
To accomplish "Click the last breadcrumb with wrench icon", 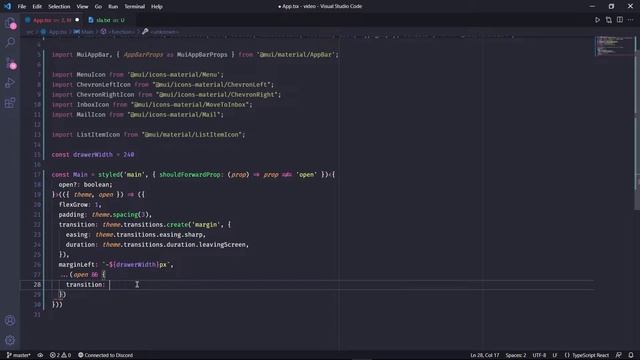I will click(160, 31).
